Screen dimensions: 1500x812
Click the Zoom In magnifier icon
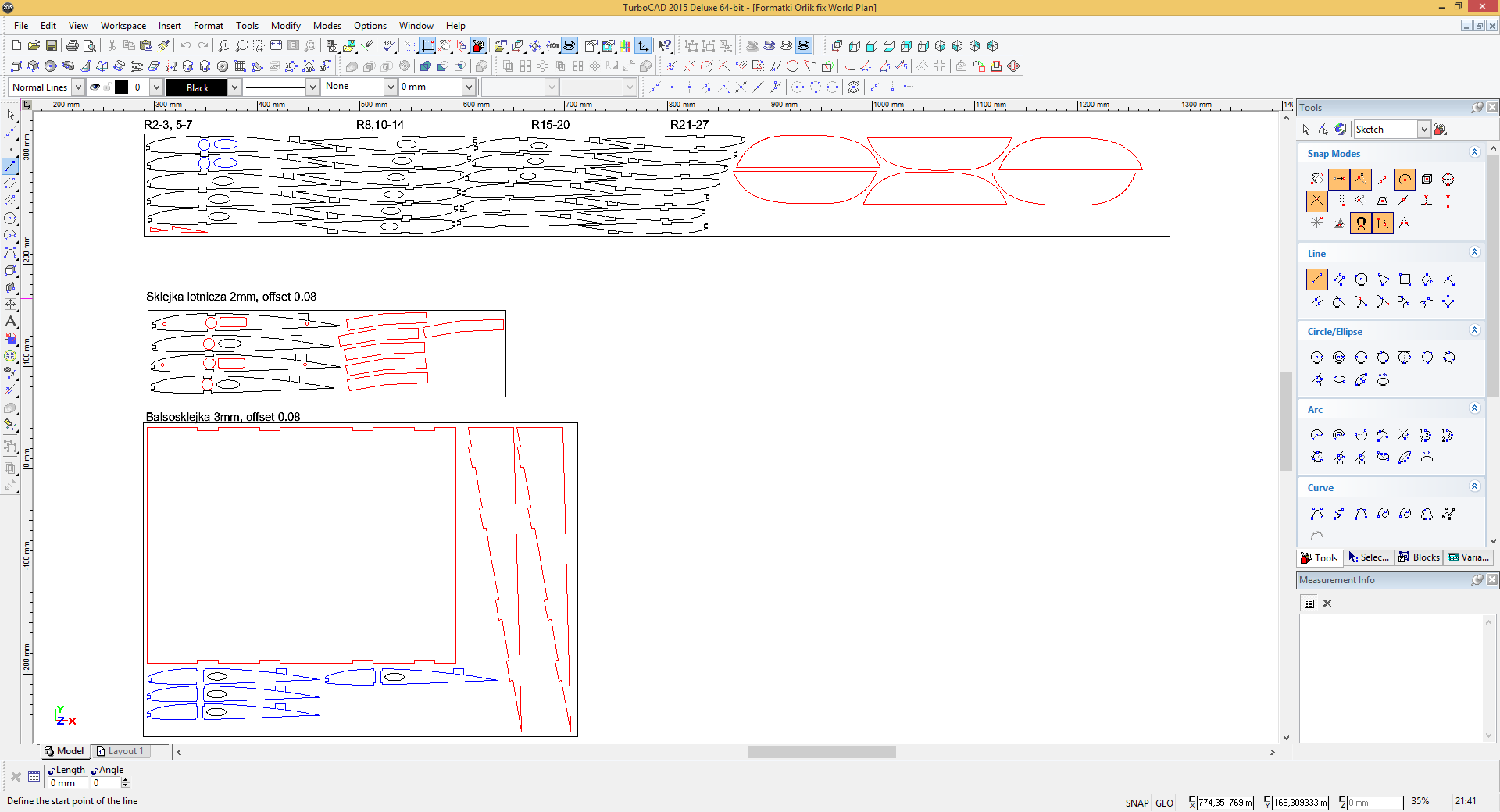pyautogui.click(x=224, y=46)
